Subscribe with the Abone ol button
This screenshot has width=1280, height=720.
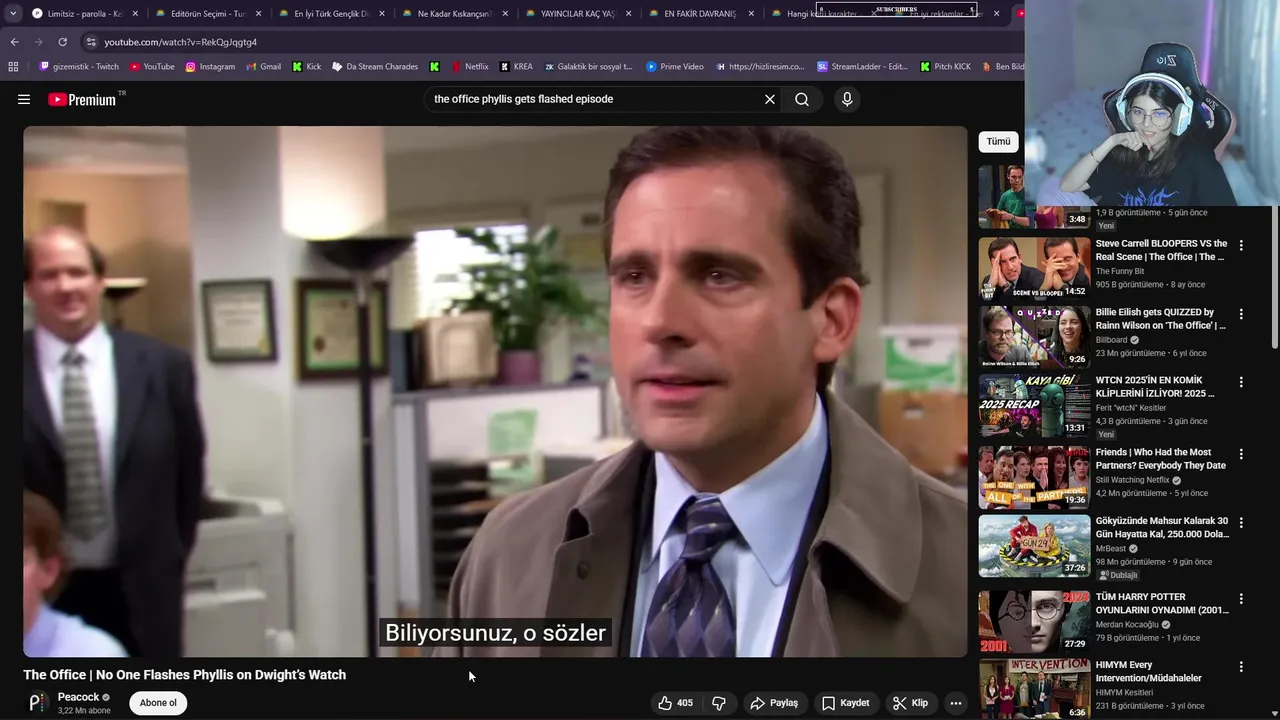click(x=158, y=703)
